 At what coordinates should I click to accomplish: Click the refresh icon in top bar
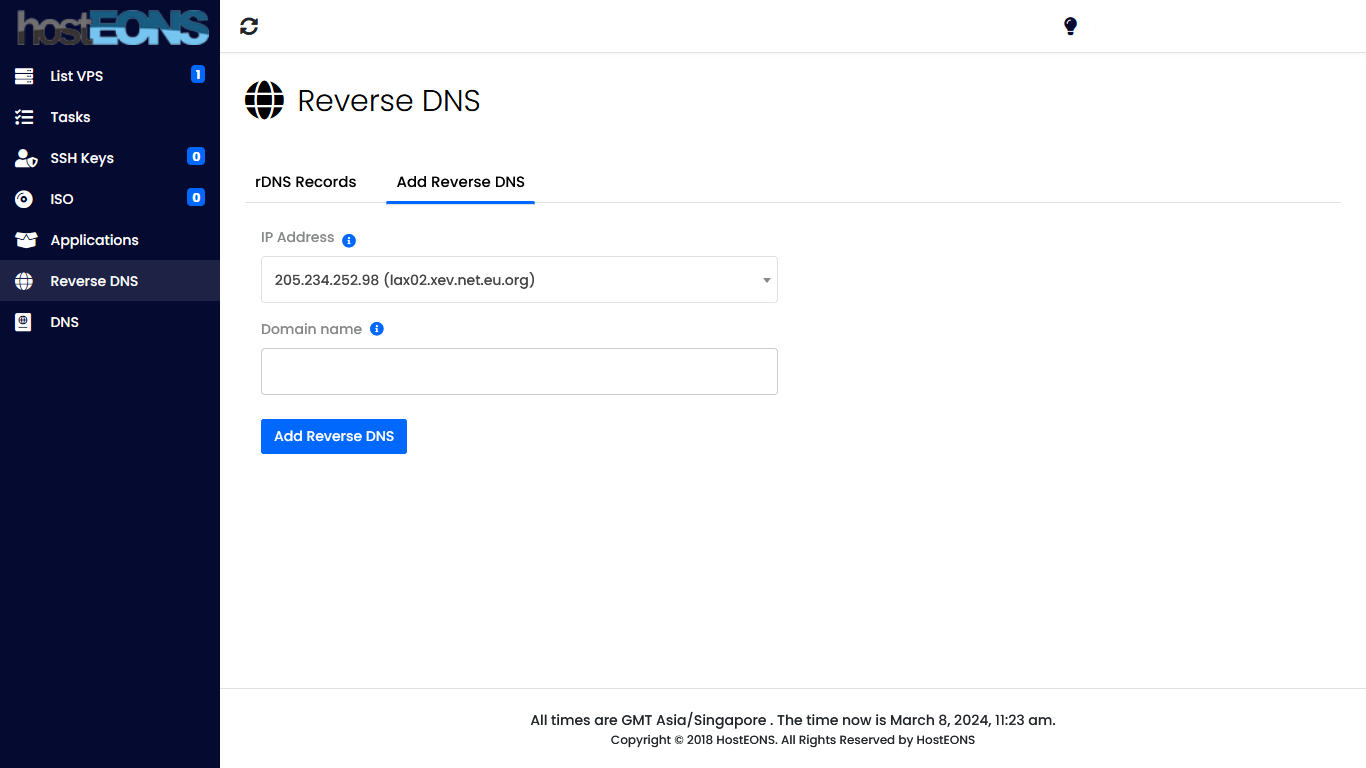pos(249,26)
